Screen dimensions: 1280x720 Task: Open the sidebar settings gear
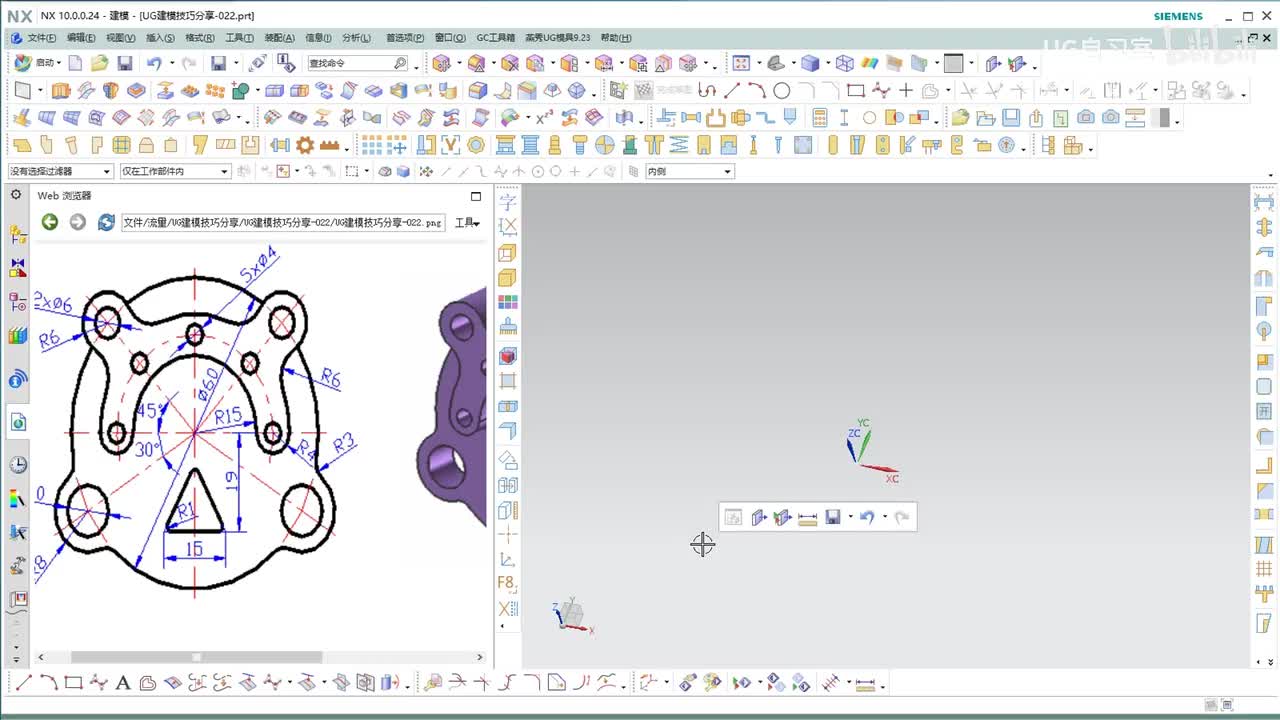[16, 195]
